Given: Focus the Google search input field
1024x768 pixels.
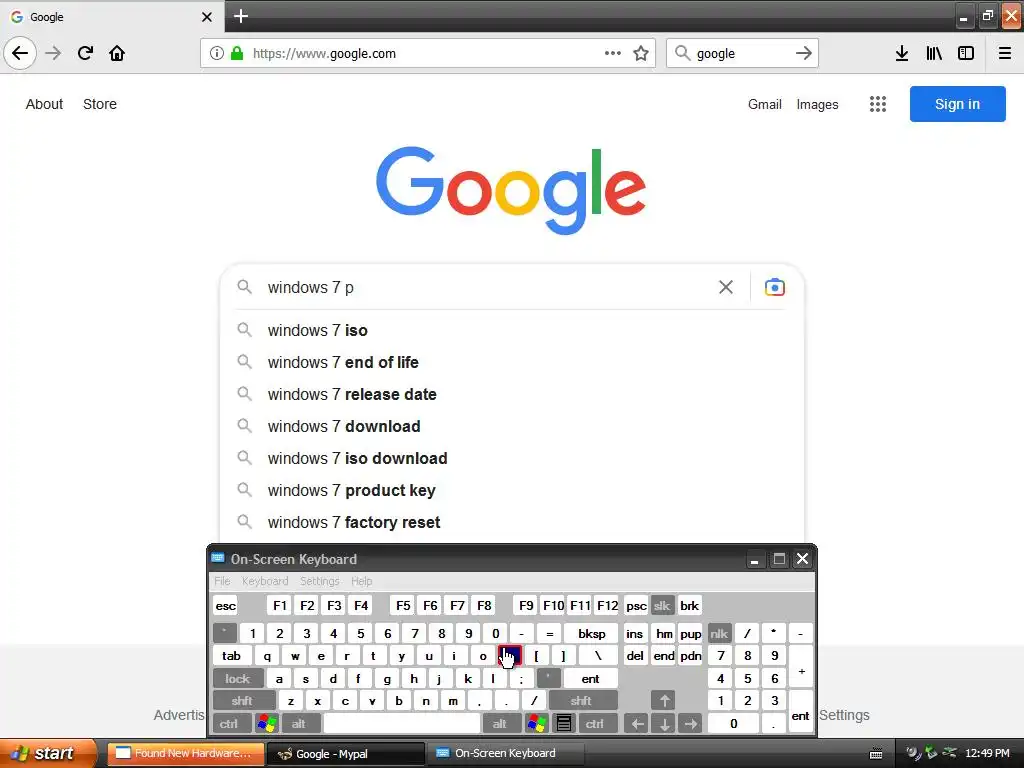Looking at the screenshot, I should coord(487,287).
